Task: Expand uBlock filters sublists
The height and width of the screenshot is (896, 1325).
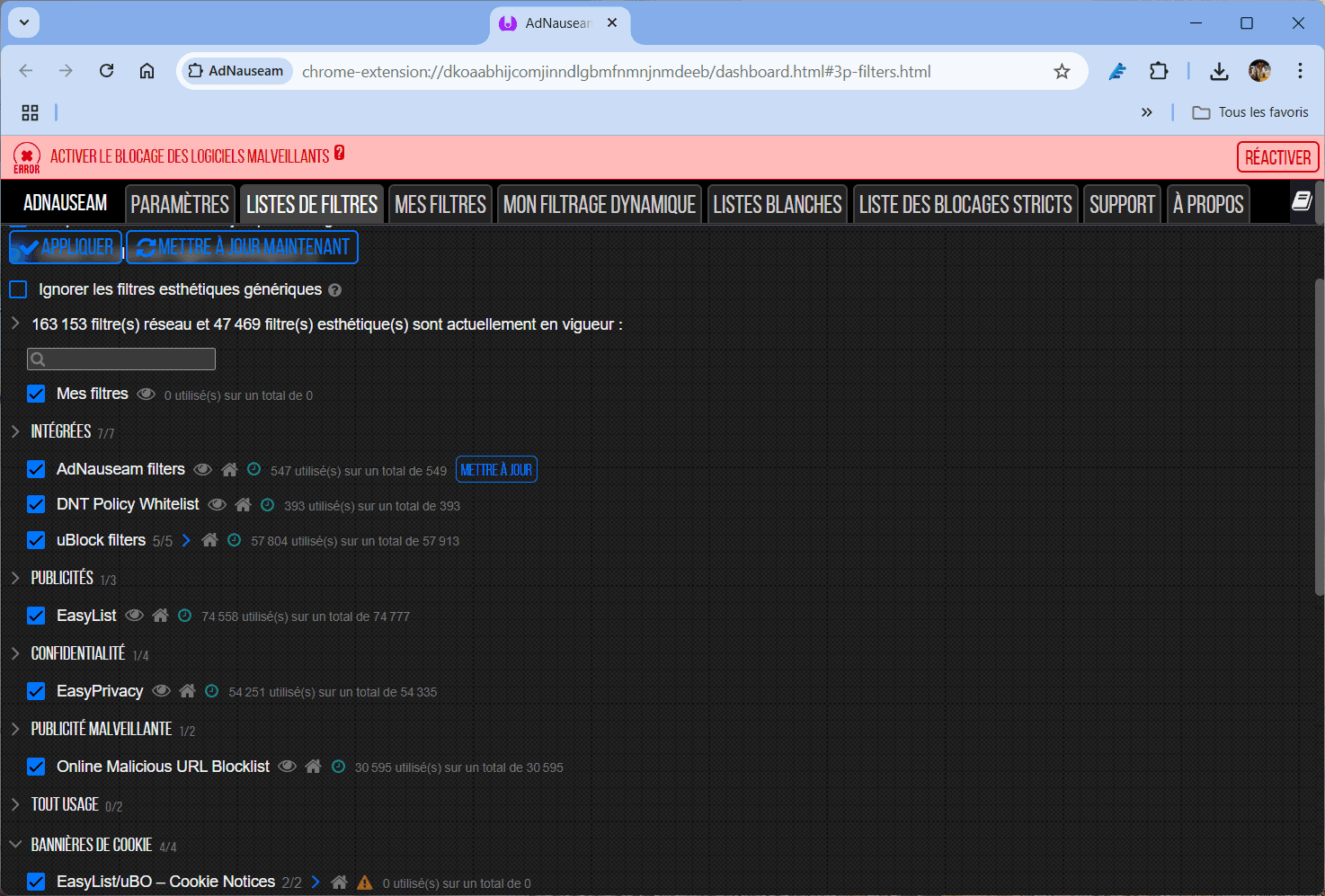Action: [186, 540]
